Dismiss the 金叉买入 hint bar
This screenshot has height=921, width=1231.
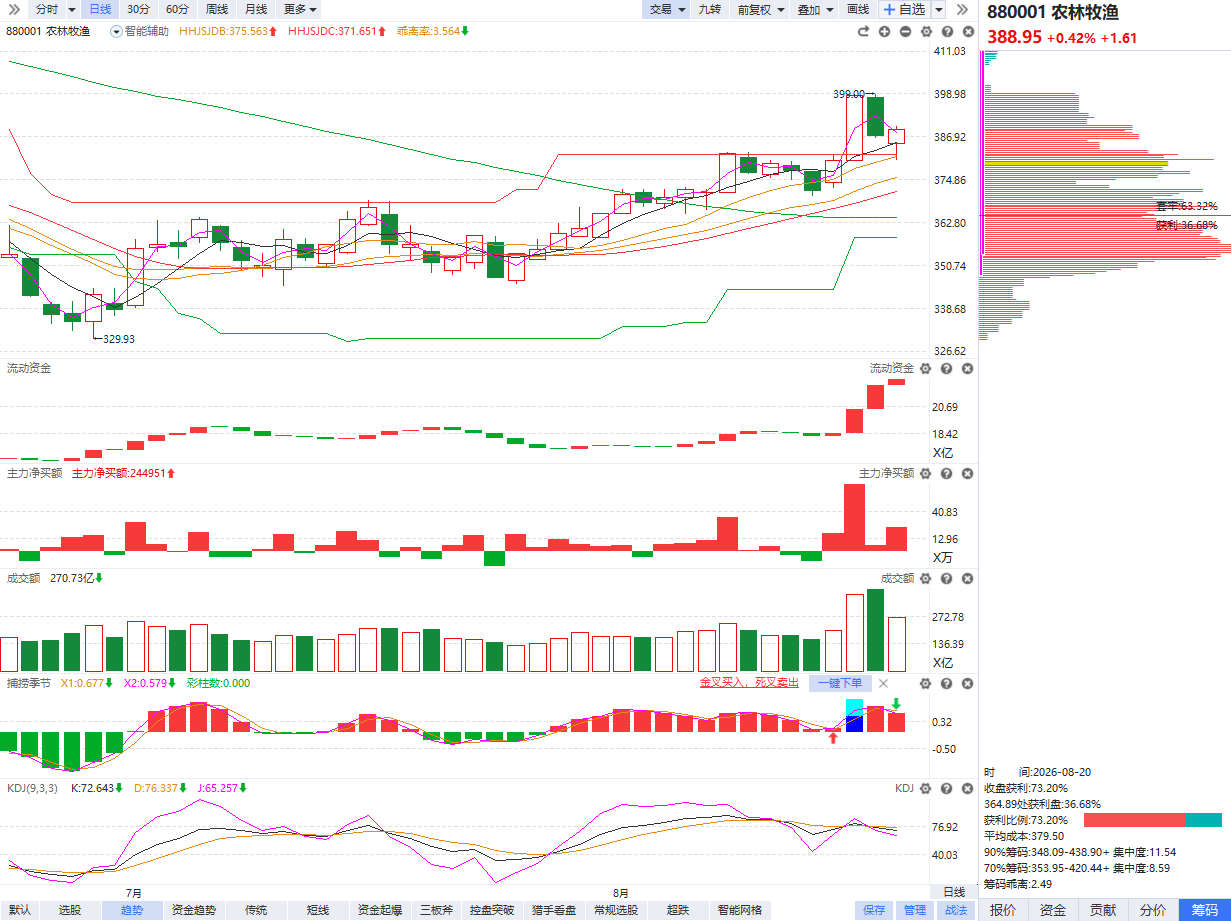pyautogui.click(x=883, y=683)
